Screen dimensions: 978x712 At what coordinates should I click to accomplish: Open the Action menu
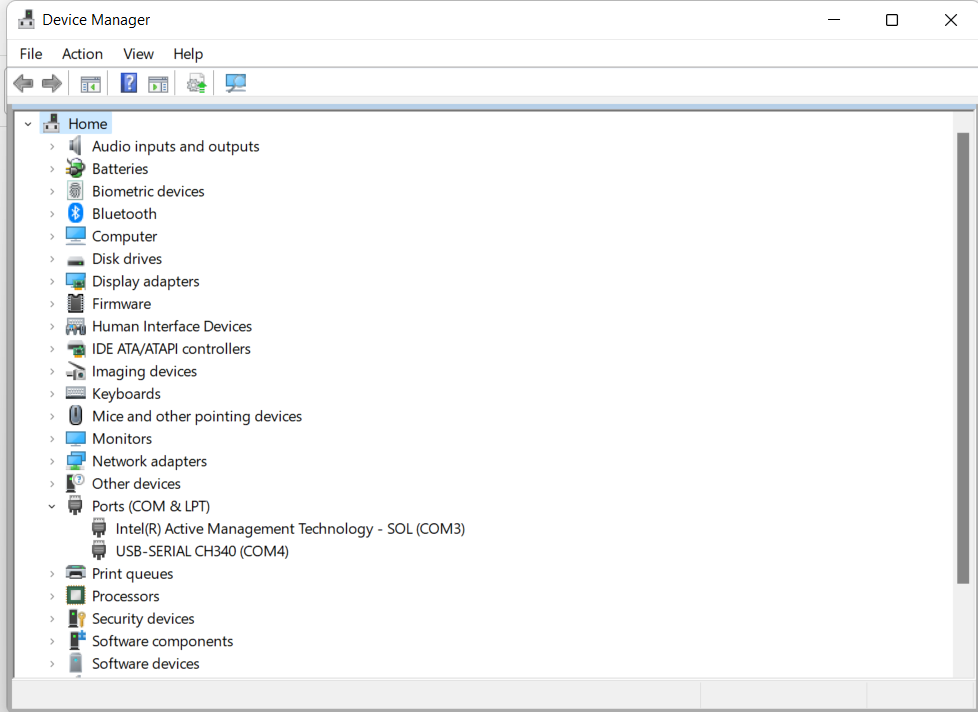(x=82, y=54)
